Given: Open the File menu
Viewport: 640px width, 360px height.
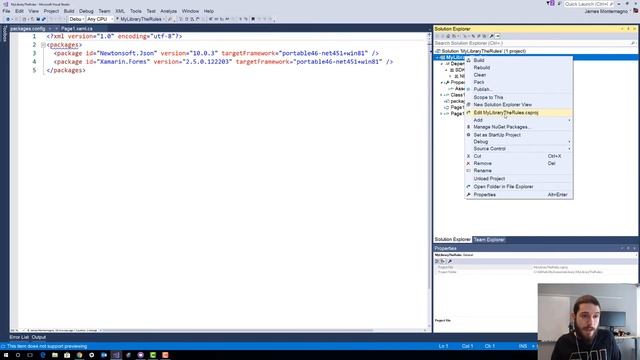Looking at the screenshot, I should coord(6,11).
